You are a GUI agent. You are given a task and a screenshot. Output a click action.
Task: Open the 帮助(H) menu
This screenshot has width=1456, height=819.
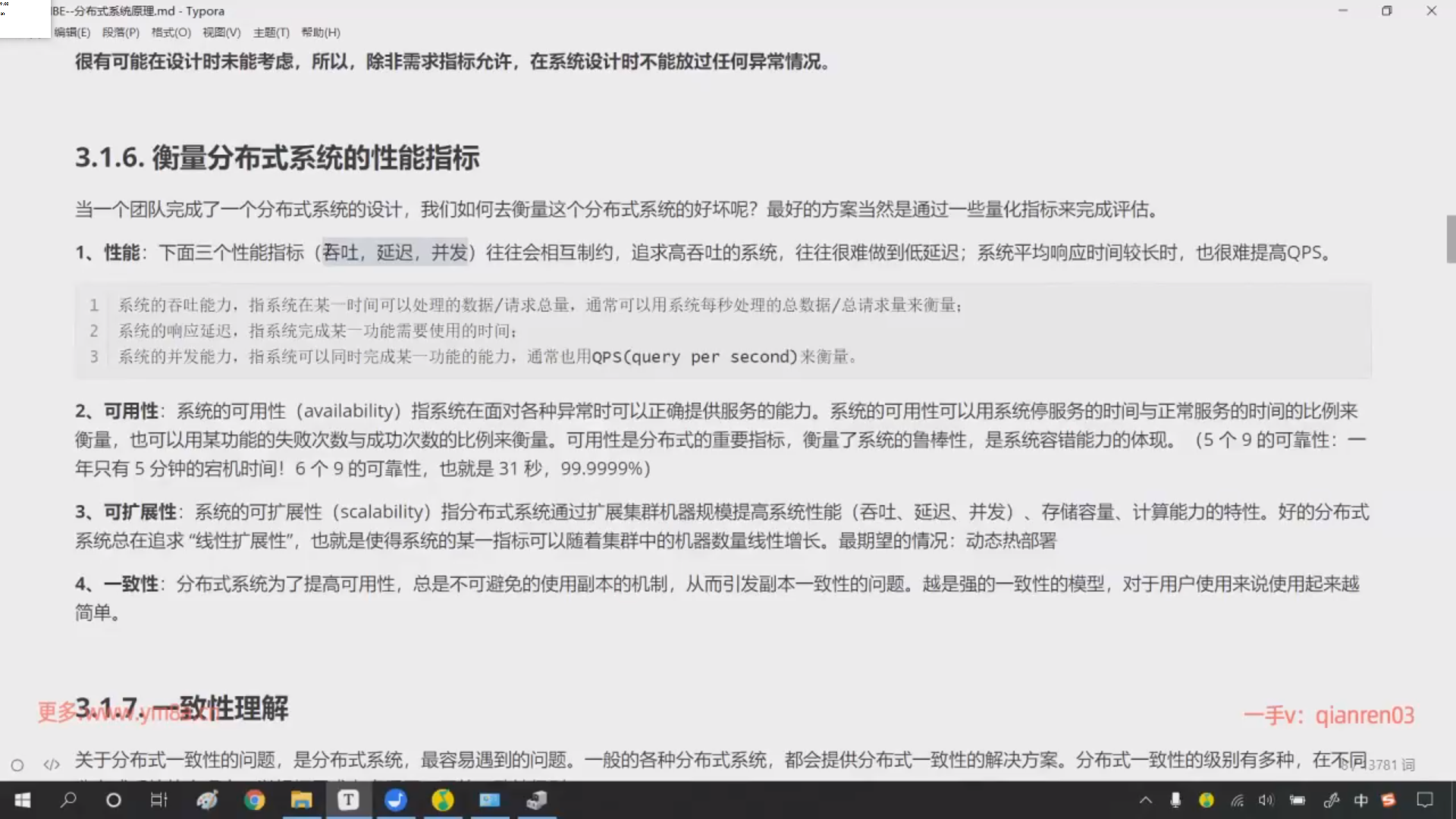(321, 33)
